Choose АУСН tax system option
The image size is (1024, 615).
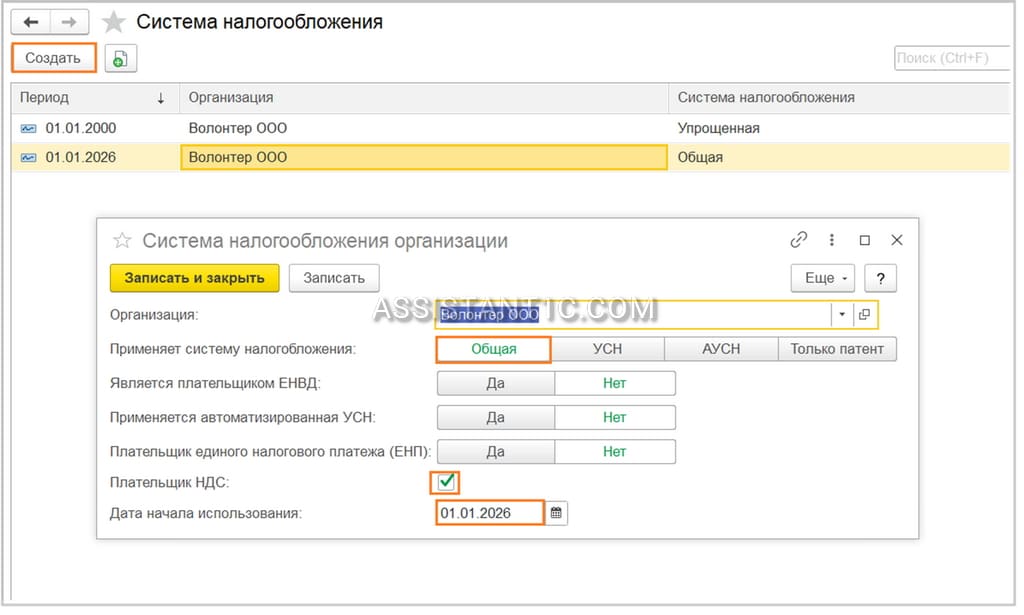(x=721, y=350)
